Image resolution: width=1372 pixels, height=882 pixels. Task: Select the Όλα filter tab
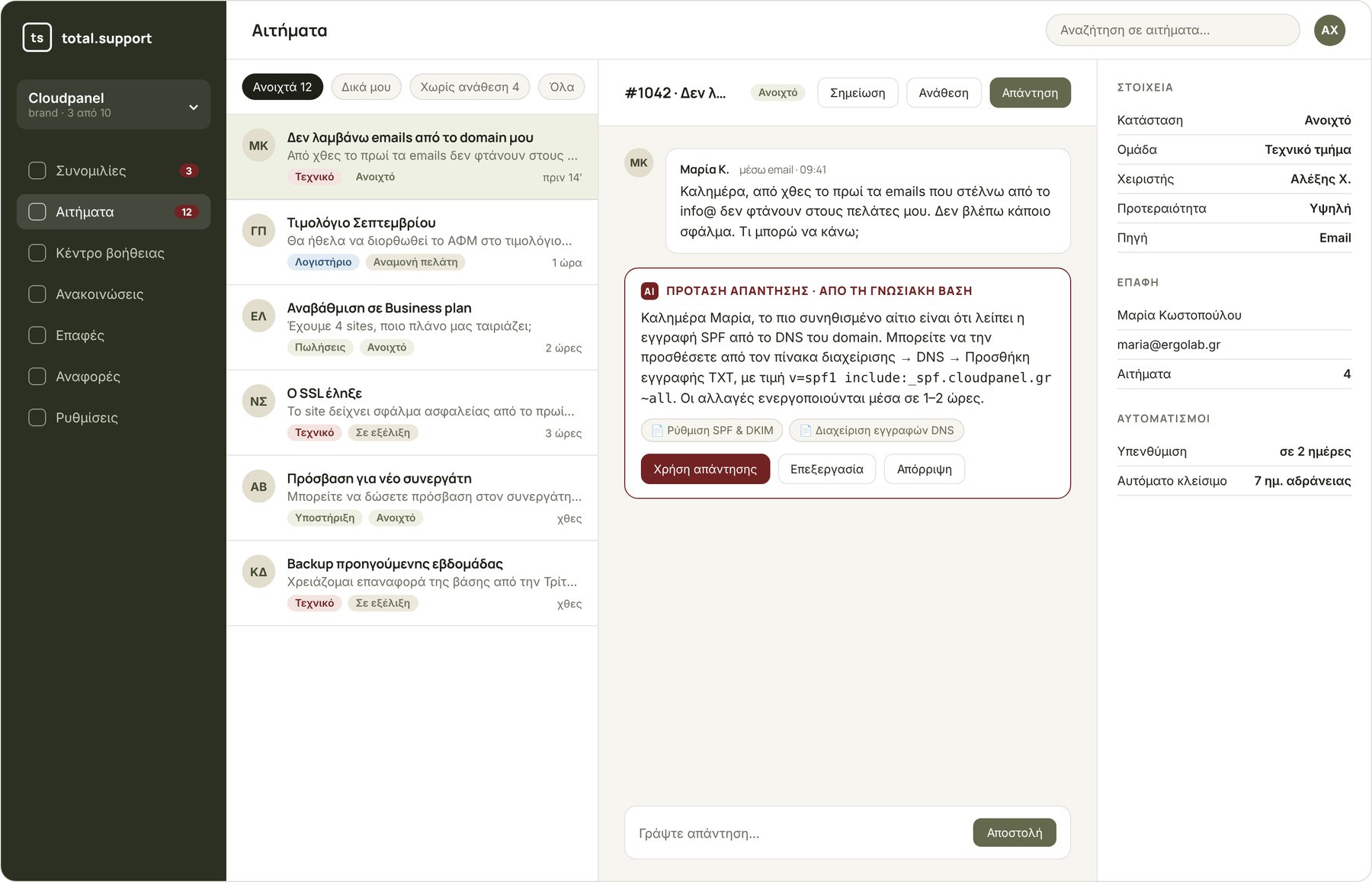tap(562, 87)
